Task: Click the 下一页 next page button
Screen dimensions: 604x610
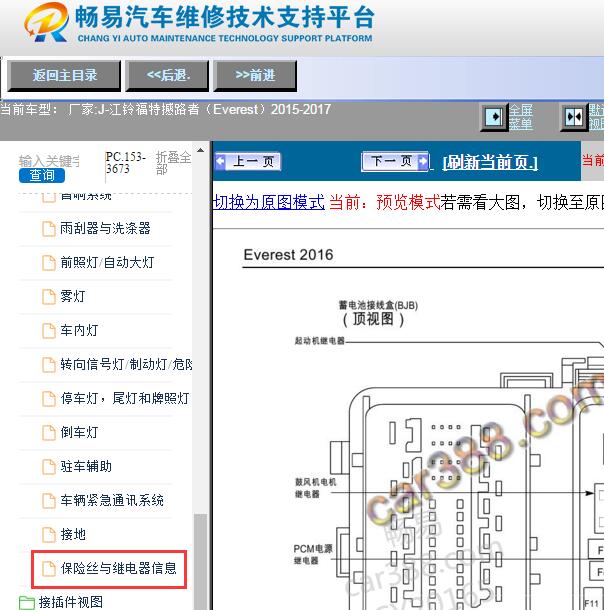Action: tap(395, 161)
